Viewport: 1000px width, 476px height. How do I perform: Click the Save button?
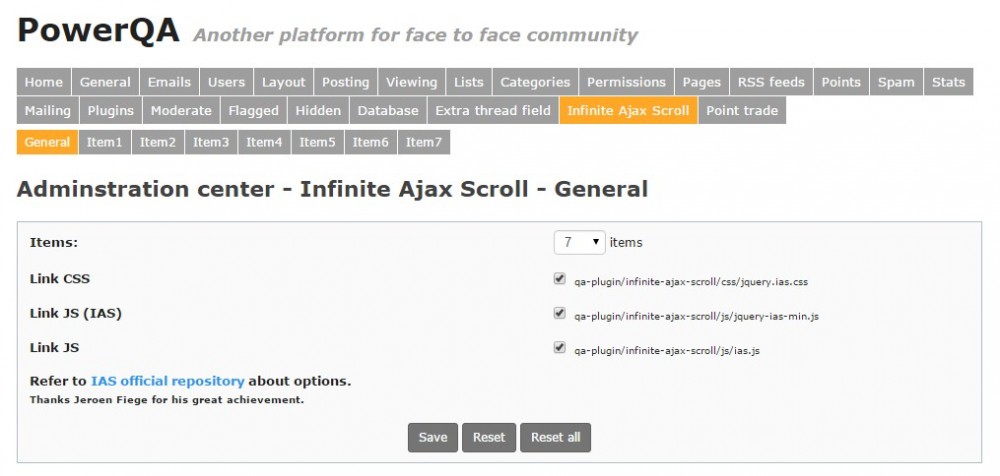coord(432,437)
